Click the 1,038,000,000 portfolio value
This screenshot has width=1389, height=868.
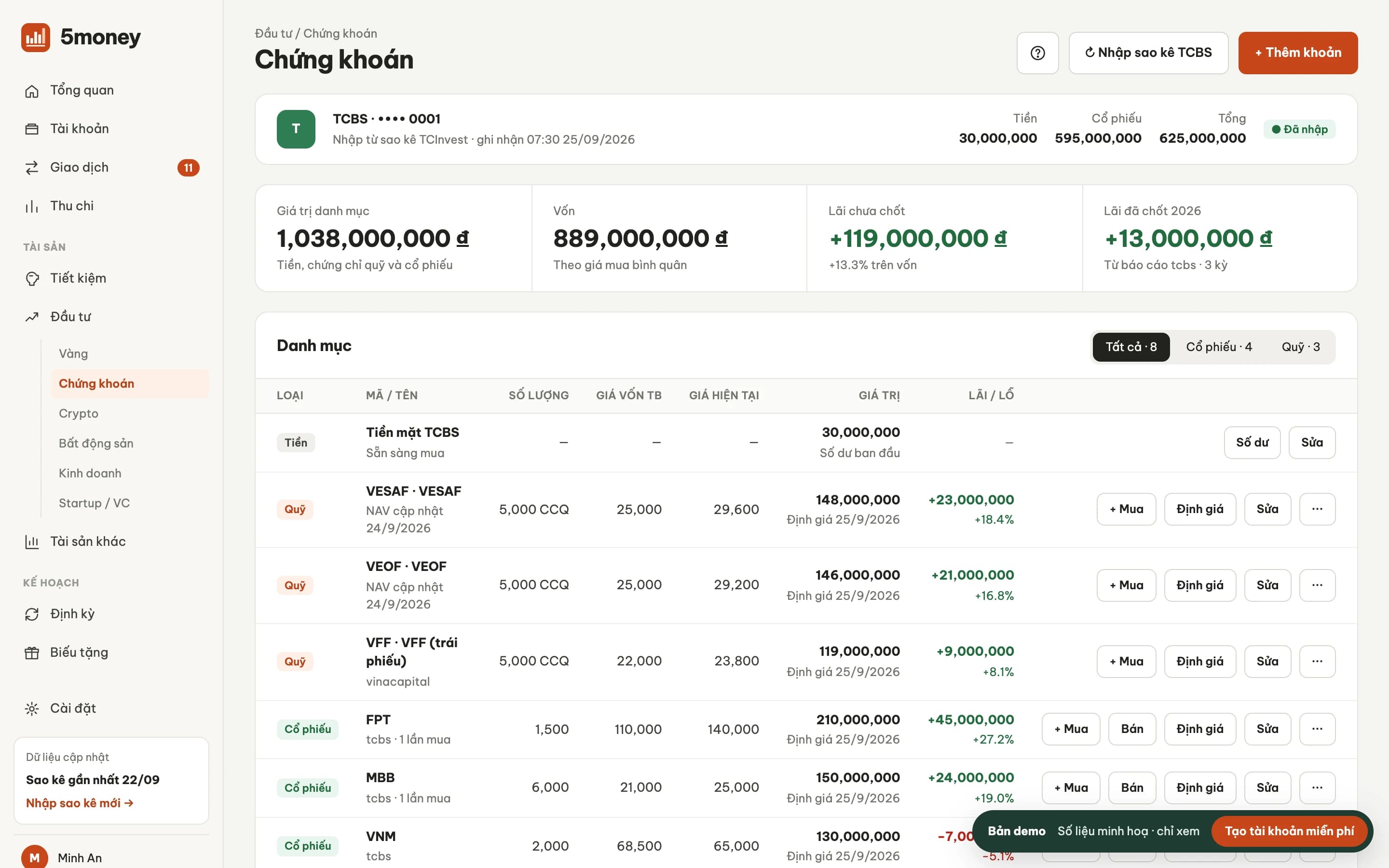372,239
